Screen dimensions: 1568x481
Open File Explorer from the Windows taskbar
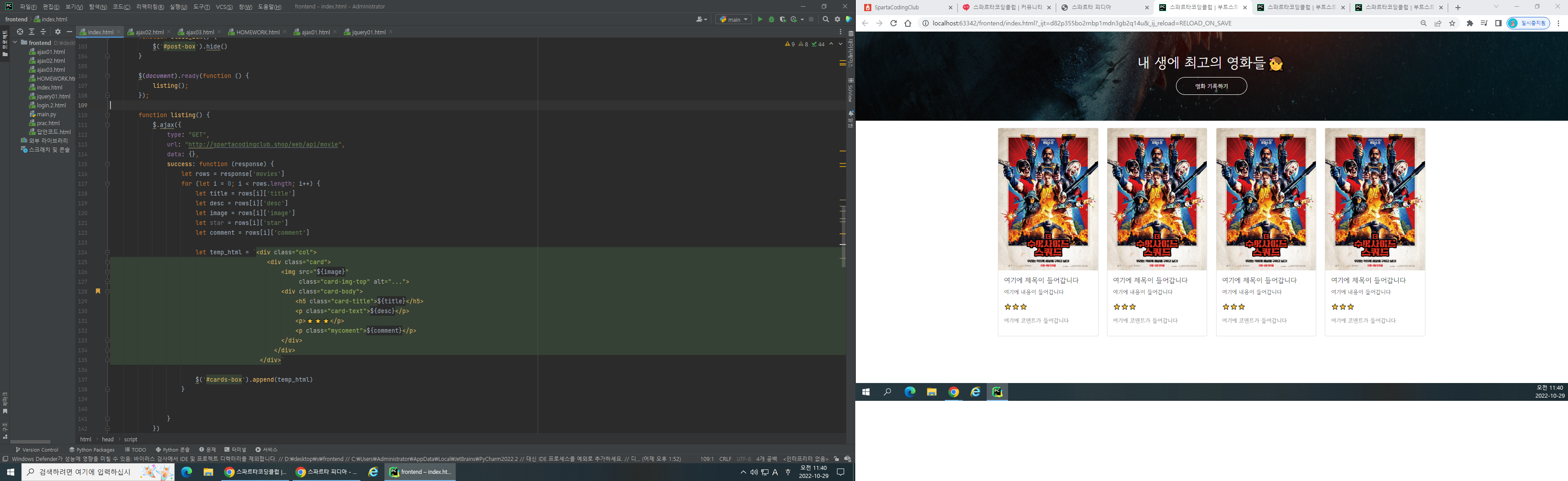coord(208,472)
